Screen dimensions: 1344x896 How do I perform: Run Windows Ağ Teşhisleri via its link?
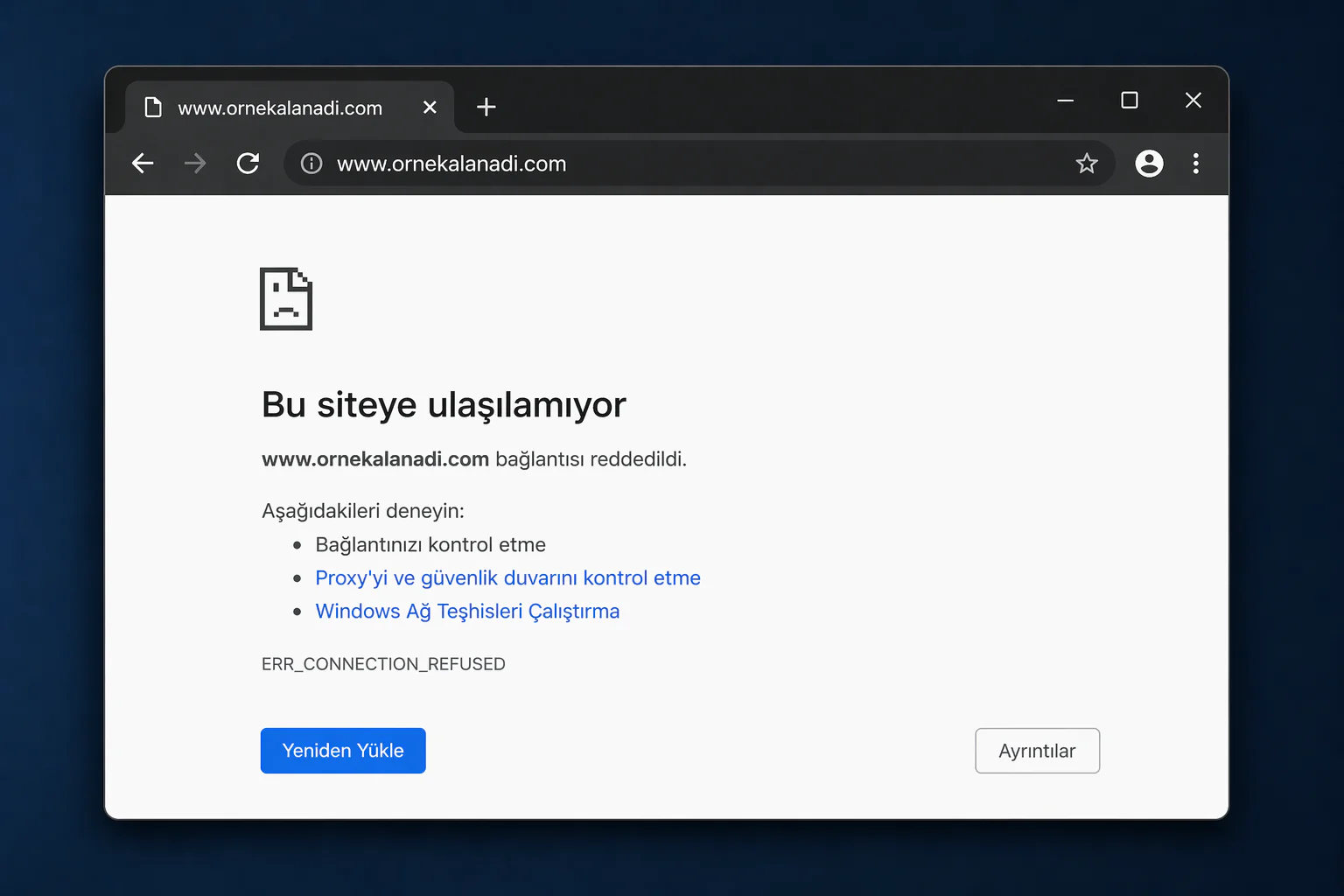coord(467,611)
